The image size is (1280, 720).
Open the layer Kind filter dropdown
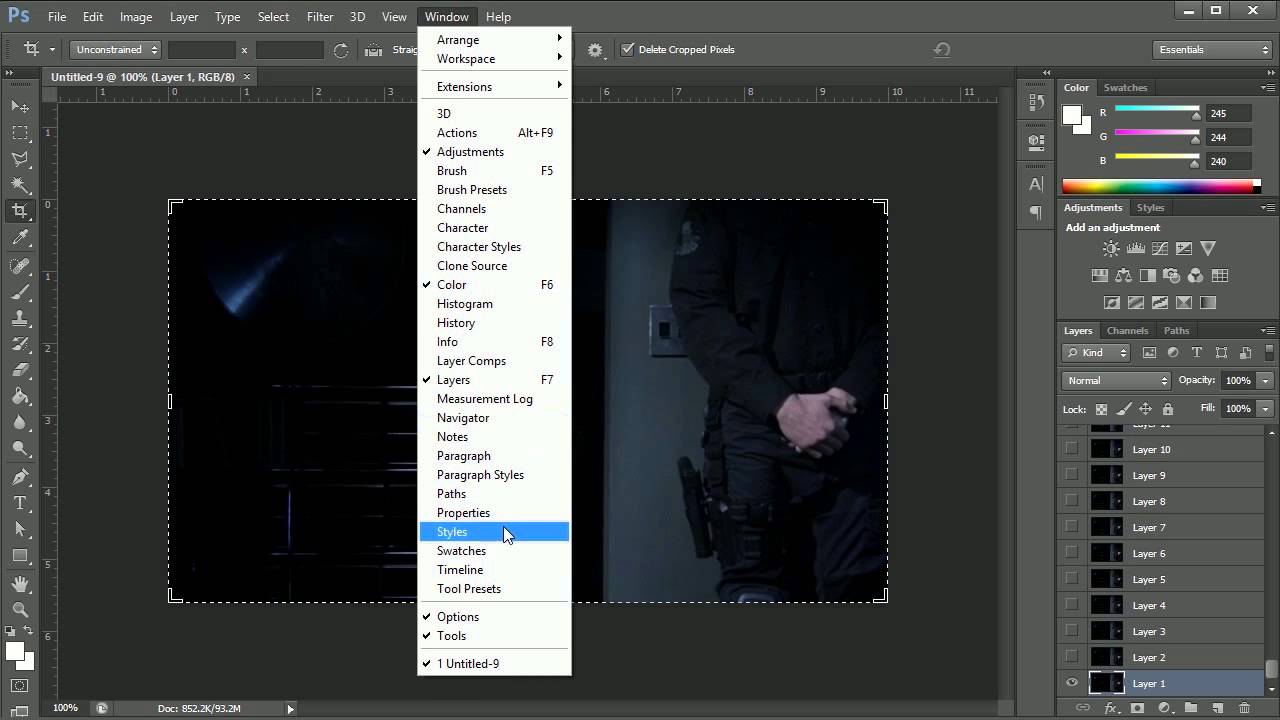(x=1096, y=352)
